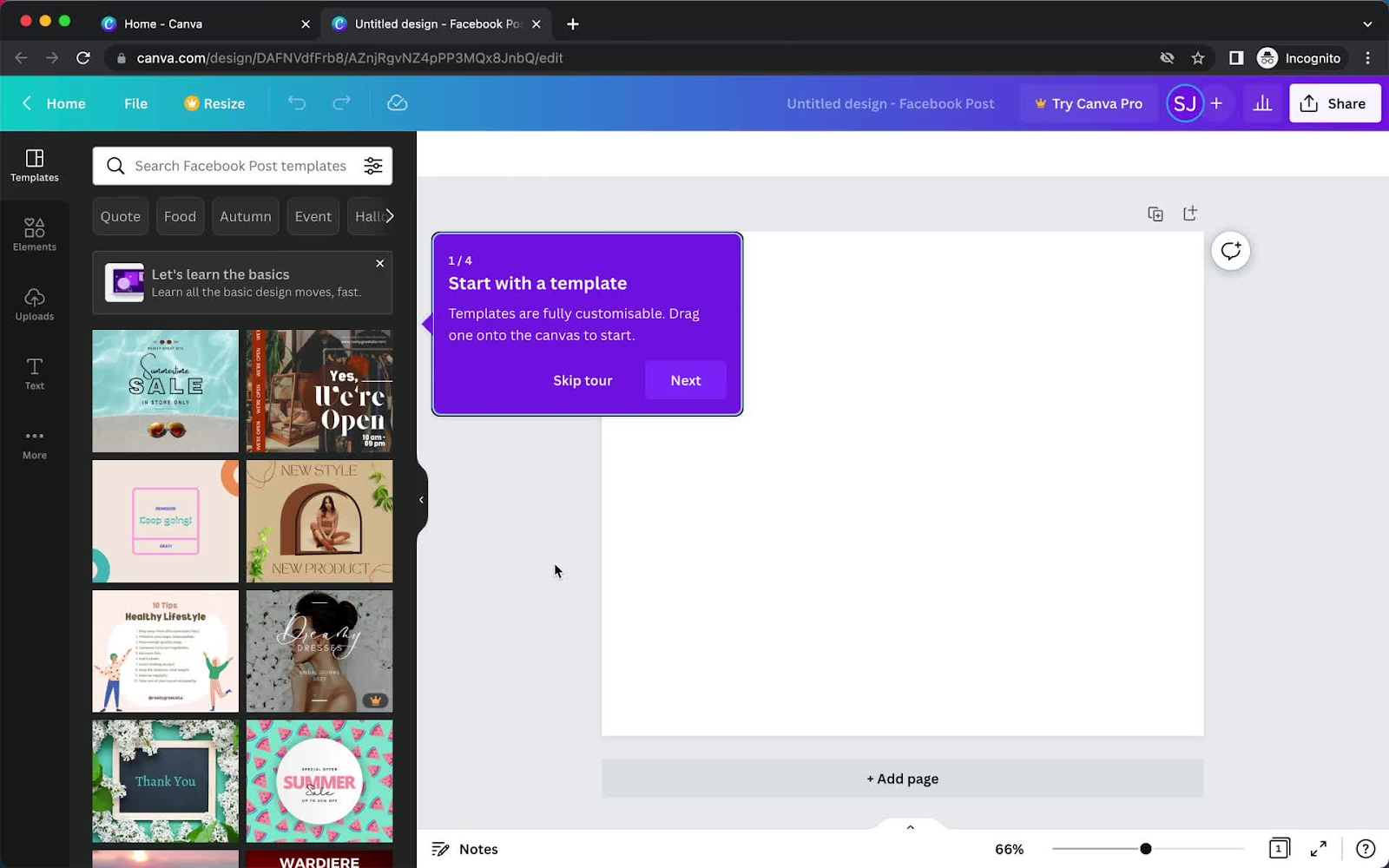Screen dimensions: 1389x868
Task: Click the cloud save status icon
Action: point(398,103)
